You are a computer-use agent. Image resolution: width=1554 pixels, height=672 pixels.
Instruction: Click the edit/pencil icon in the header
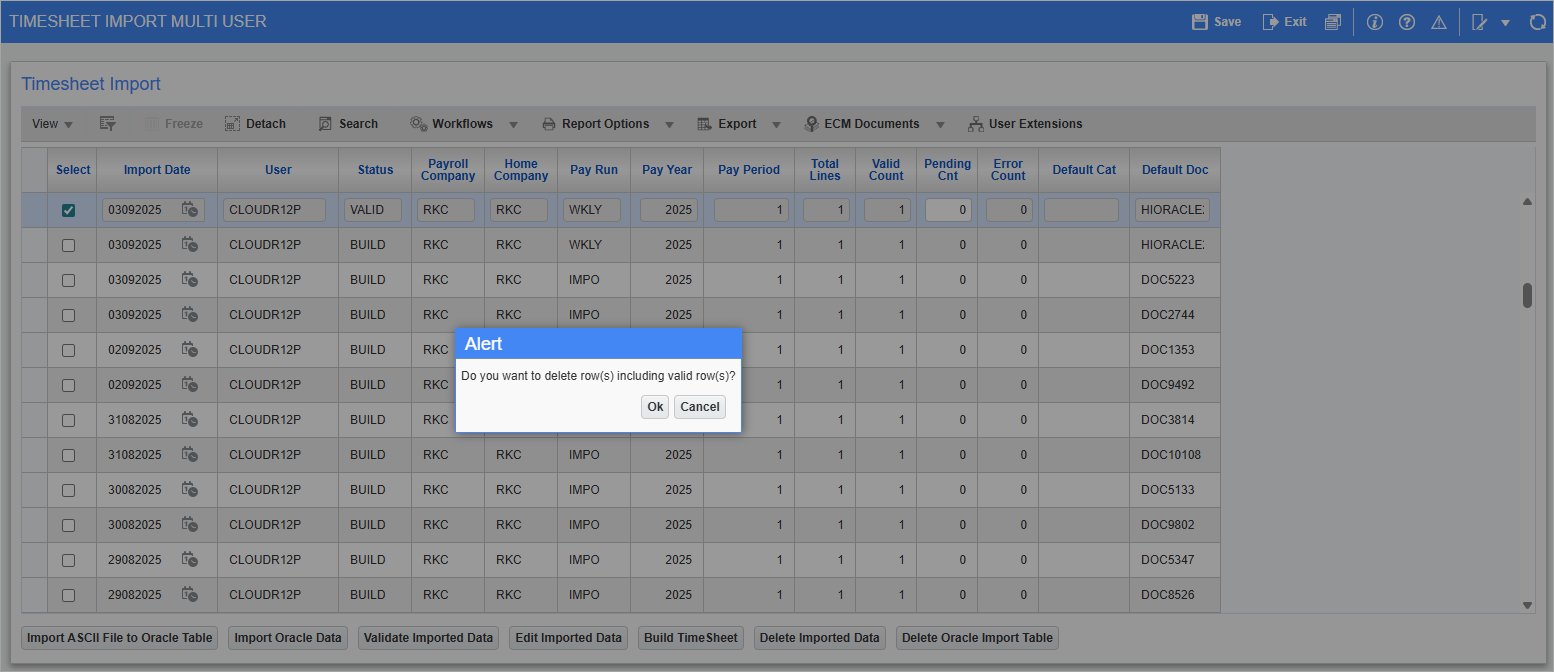click(x=1479, y=21)
